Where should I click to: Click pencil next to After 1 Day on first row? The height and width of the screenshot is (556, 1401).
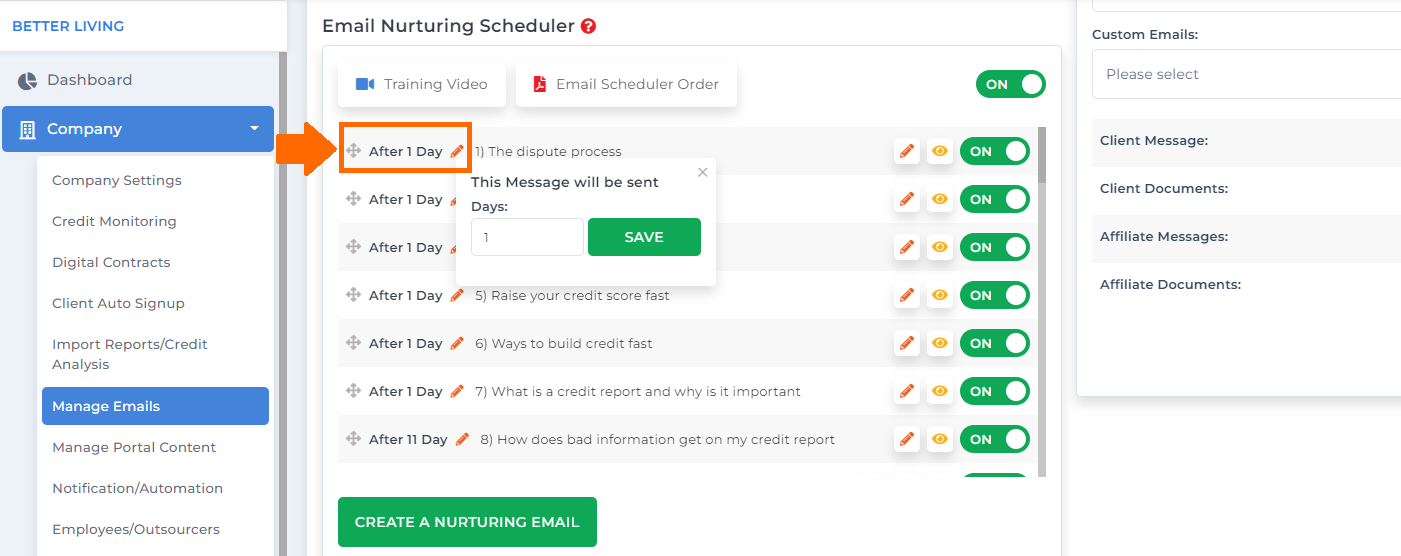[457, 151]
